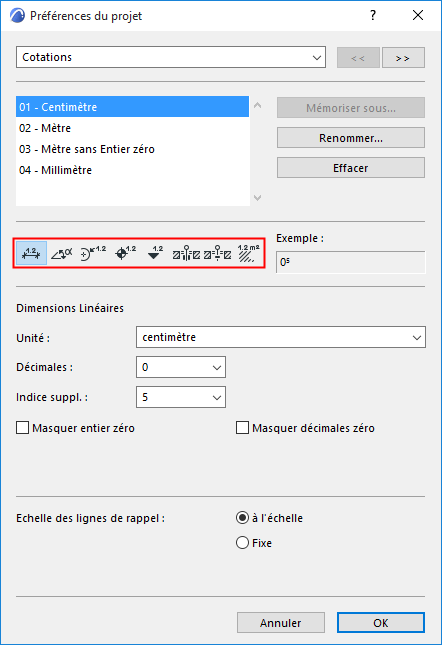The image size is (442, 645).
Task: Open the Décimales dropdown
Action: pos(181,367)
